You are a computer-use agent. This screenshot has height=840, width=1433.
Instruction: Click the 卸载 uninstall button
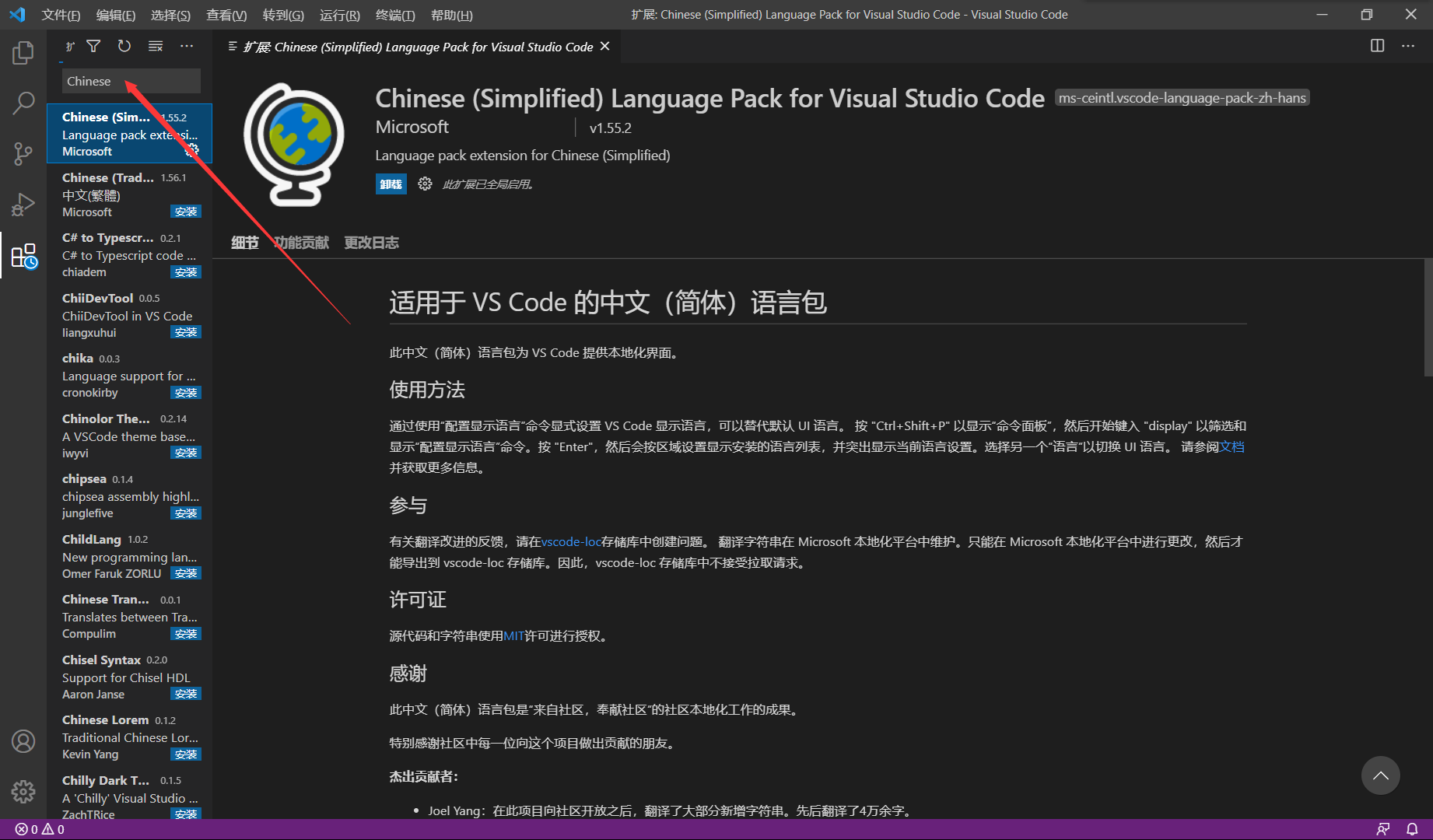pyautogui.click(x=391, y=184)
